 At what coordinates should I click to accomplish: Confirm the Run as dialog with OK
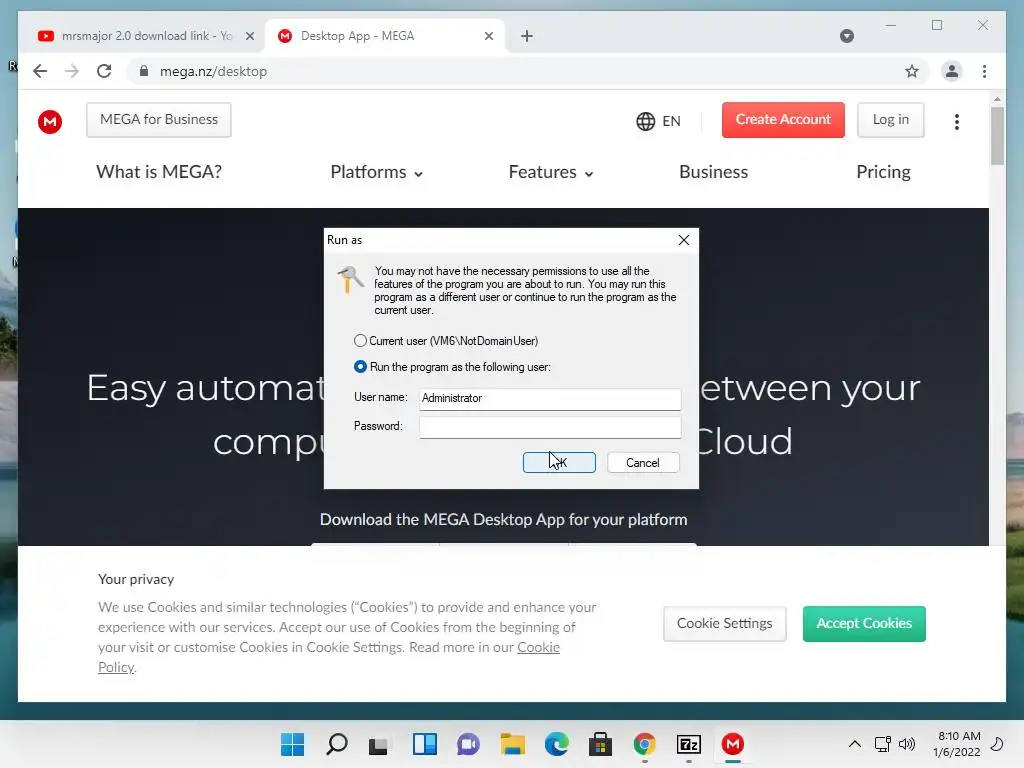click(559, 462)
